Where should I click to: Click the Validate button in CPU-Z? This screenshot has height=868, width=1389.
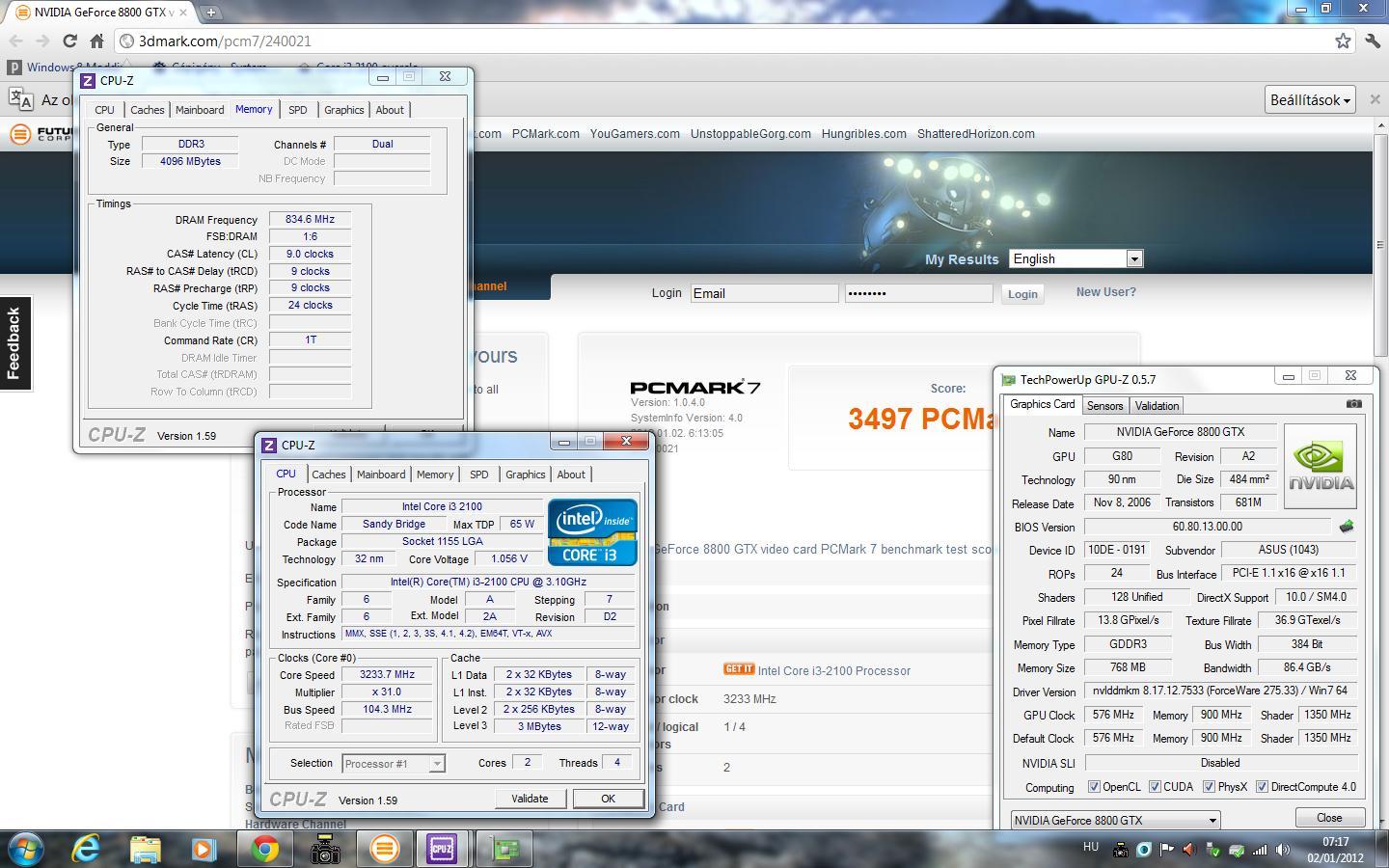coord(530,799)
